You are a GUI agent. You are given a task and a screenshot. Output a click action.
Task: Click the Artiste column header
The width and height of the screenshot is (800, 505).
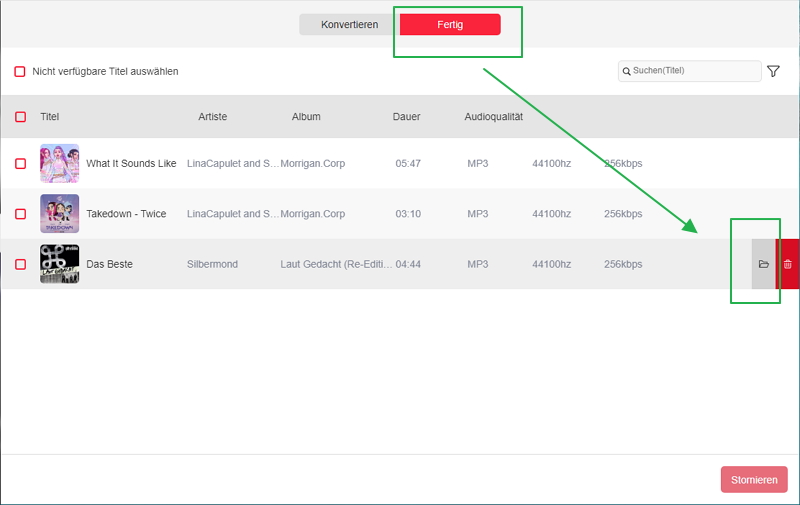[x=212, y=117]
